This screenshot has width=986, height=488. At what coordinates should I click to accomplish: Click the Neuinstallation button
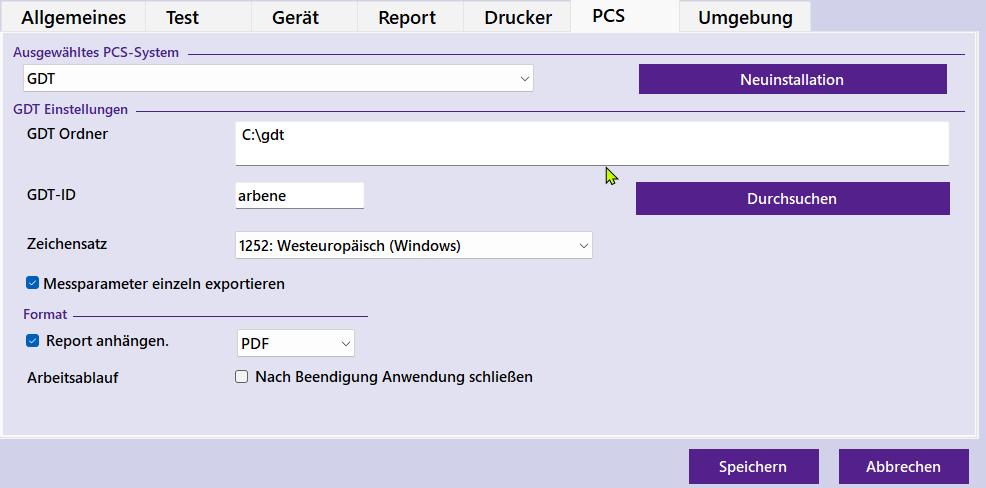[792, 79]
